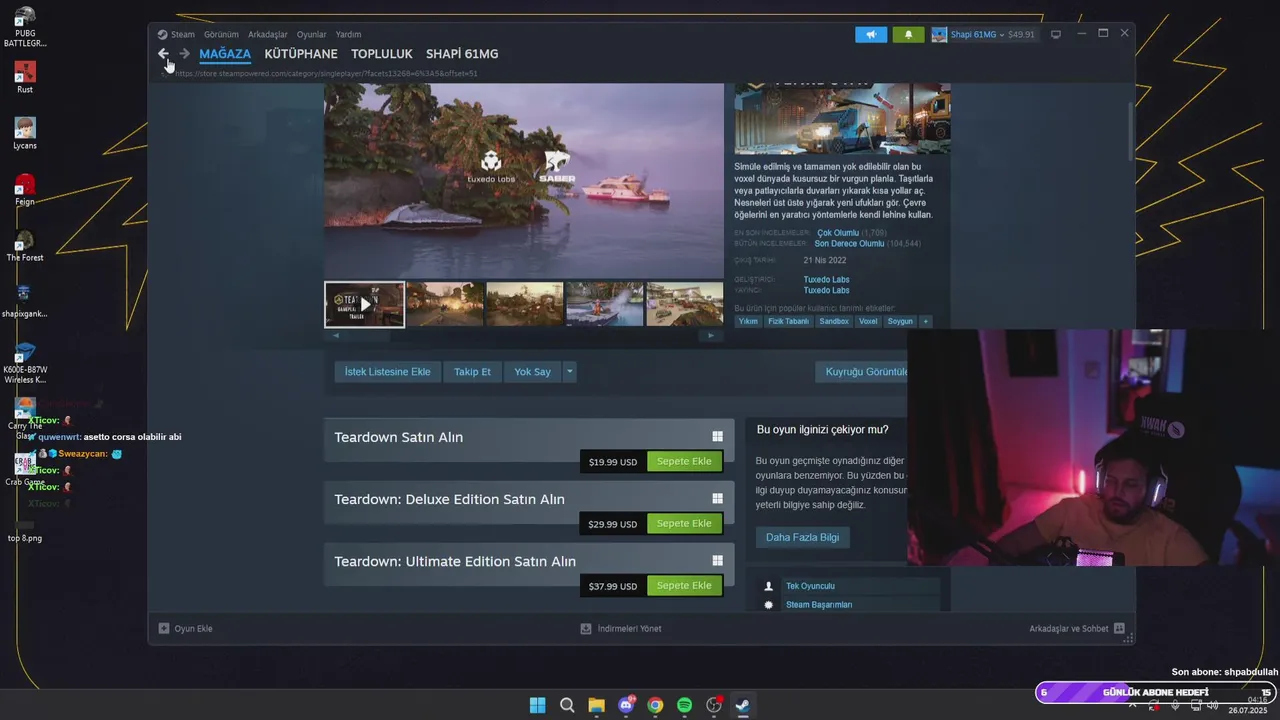Click Steam's forward navigation arrow

pos(185,54)
